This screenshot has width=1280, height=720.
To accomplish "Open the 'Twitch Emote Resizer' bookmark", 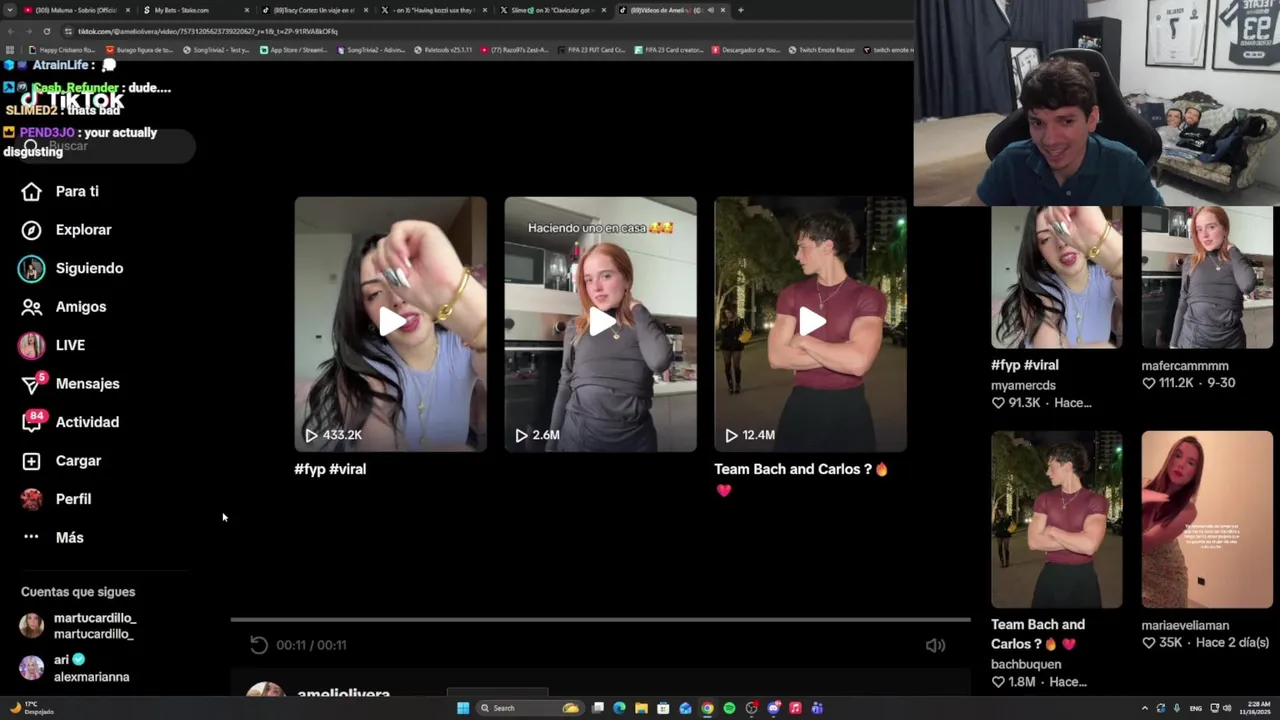I will click(x=821, y=50).
